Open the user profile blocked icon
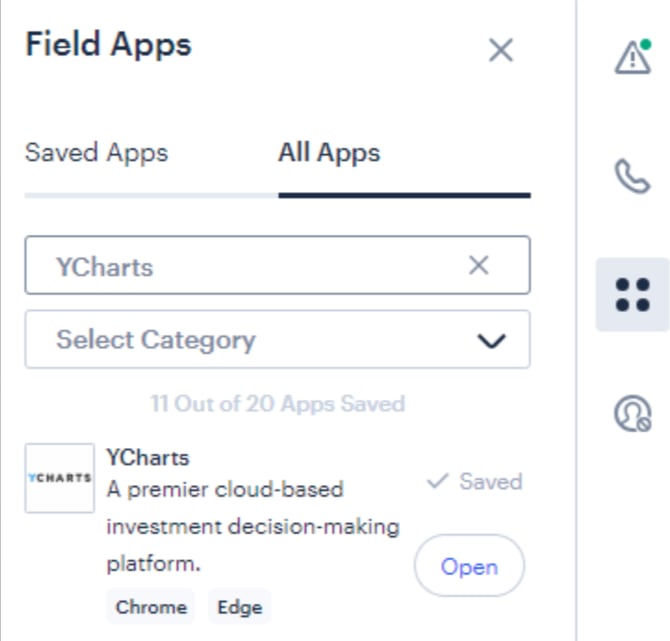The image size is (670, 641). point(632,413)
